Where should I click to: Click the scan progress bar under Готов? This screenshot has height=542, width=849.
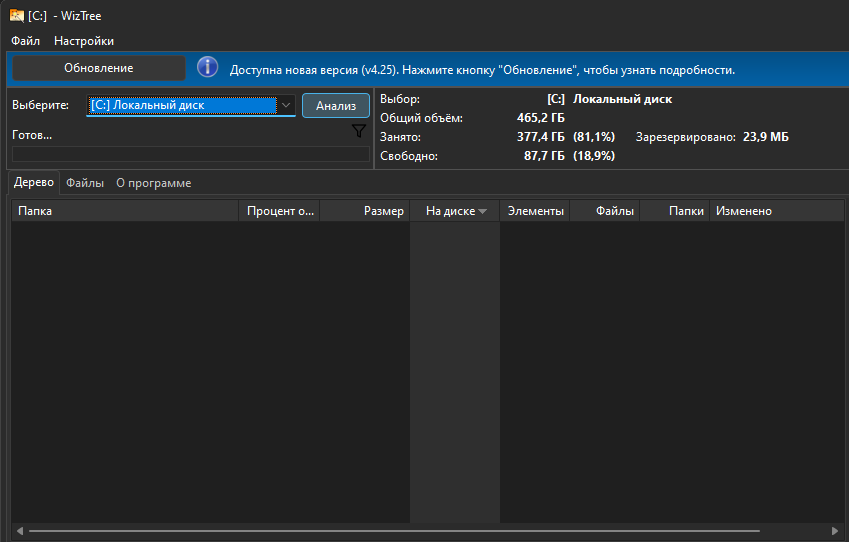click(x=190, y=154)
